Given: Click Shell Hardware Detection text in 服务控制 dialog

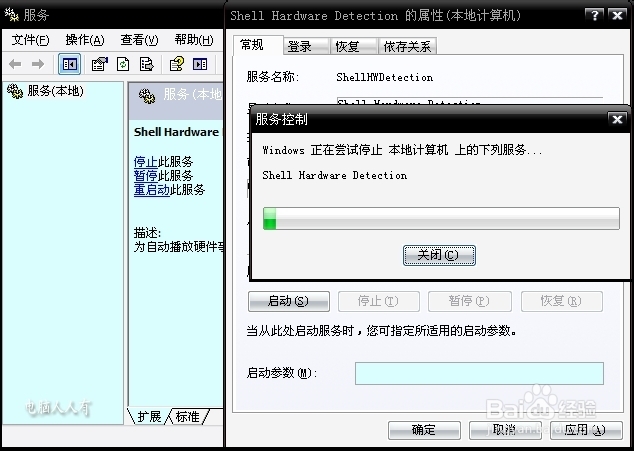Looking at the screenshot, I should [334, 175].
